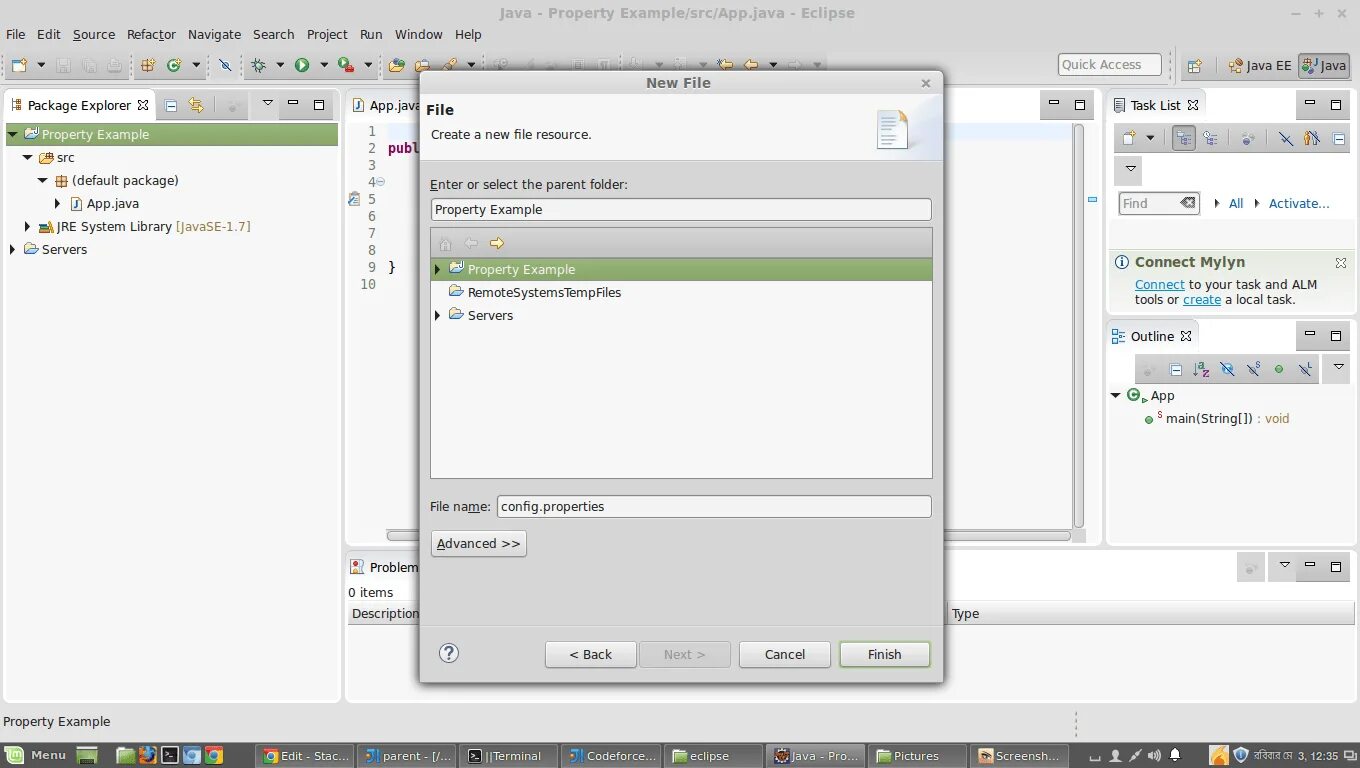1360x768 pixels.
Task: Open the Window menu
Action: [419, 34]
